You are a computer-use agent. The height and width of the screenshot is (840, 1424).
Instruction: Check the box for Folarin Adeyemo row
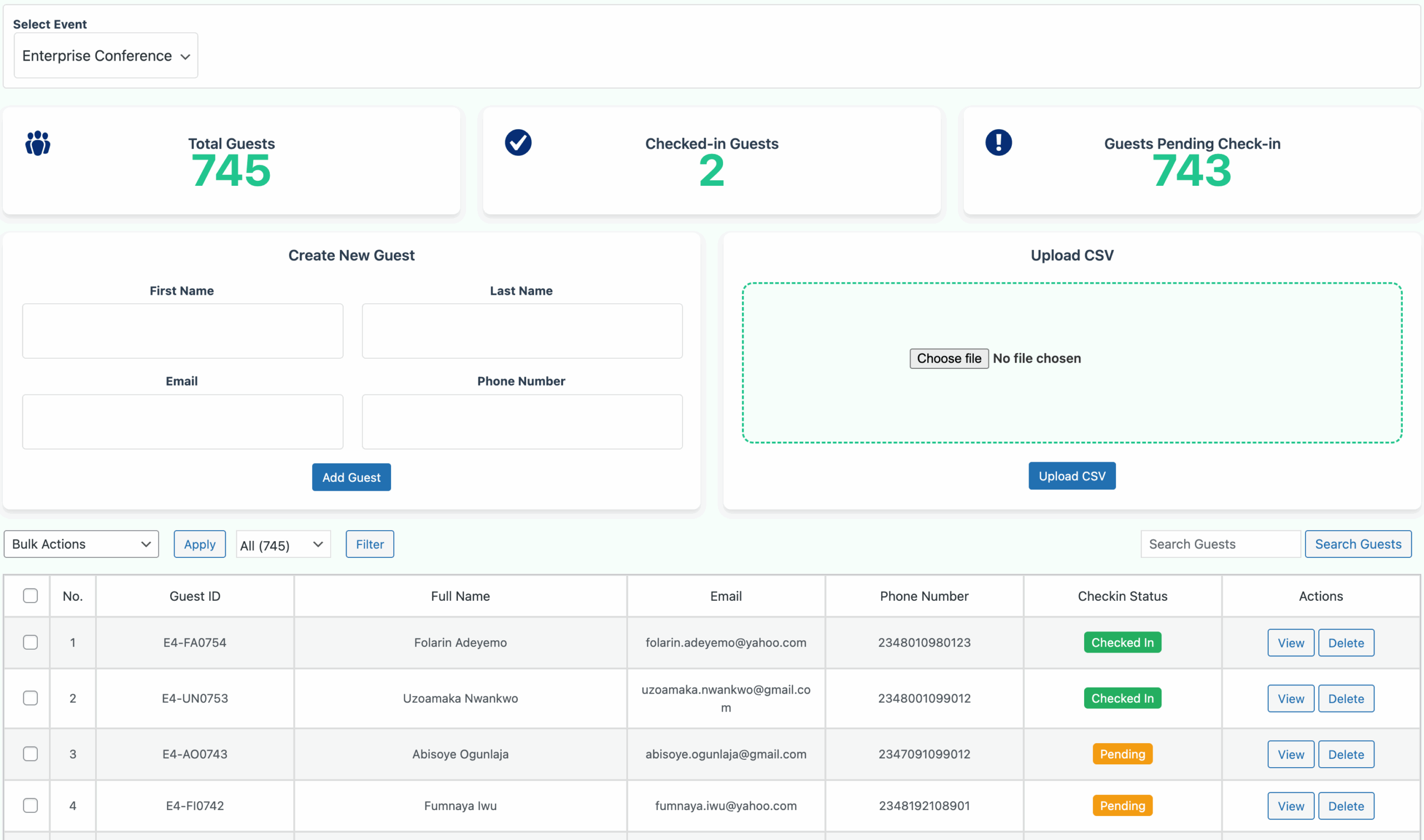coord(31,643)
